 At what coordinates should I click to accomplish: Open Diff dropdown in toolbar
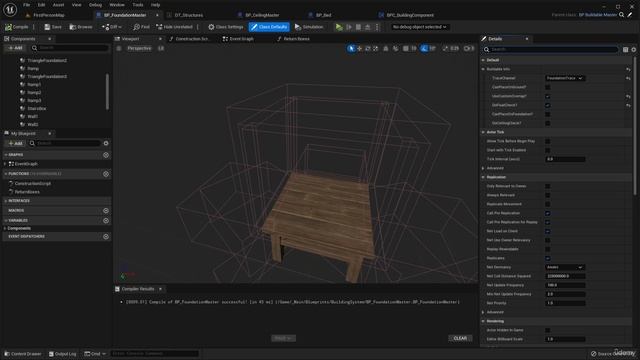pos(112,27)
